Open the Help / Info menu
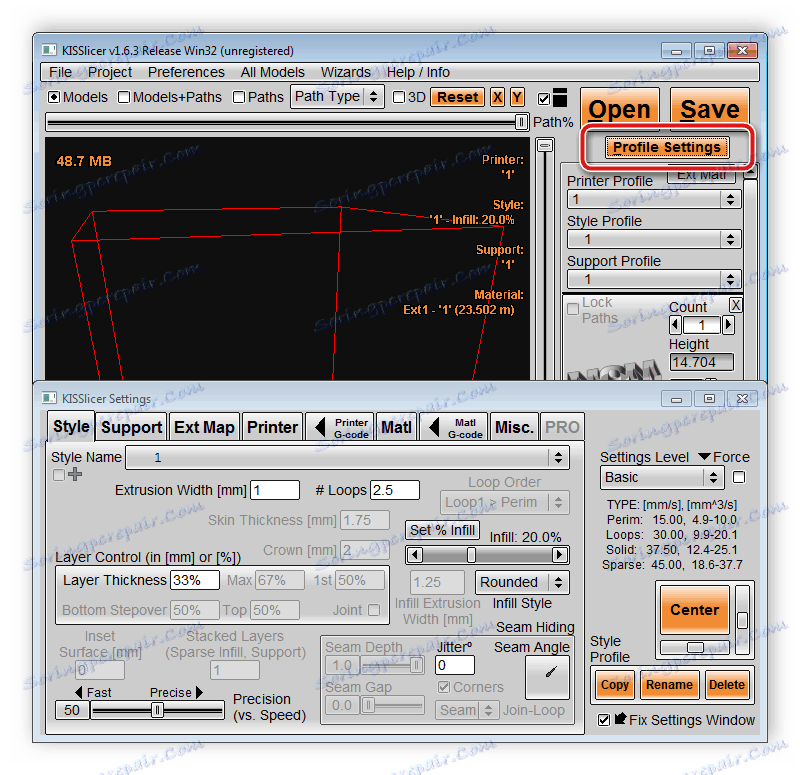Image resolution: width=800 pixels, height=775 pixels. coord(418,72)
